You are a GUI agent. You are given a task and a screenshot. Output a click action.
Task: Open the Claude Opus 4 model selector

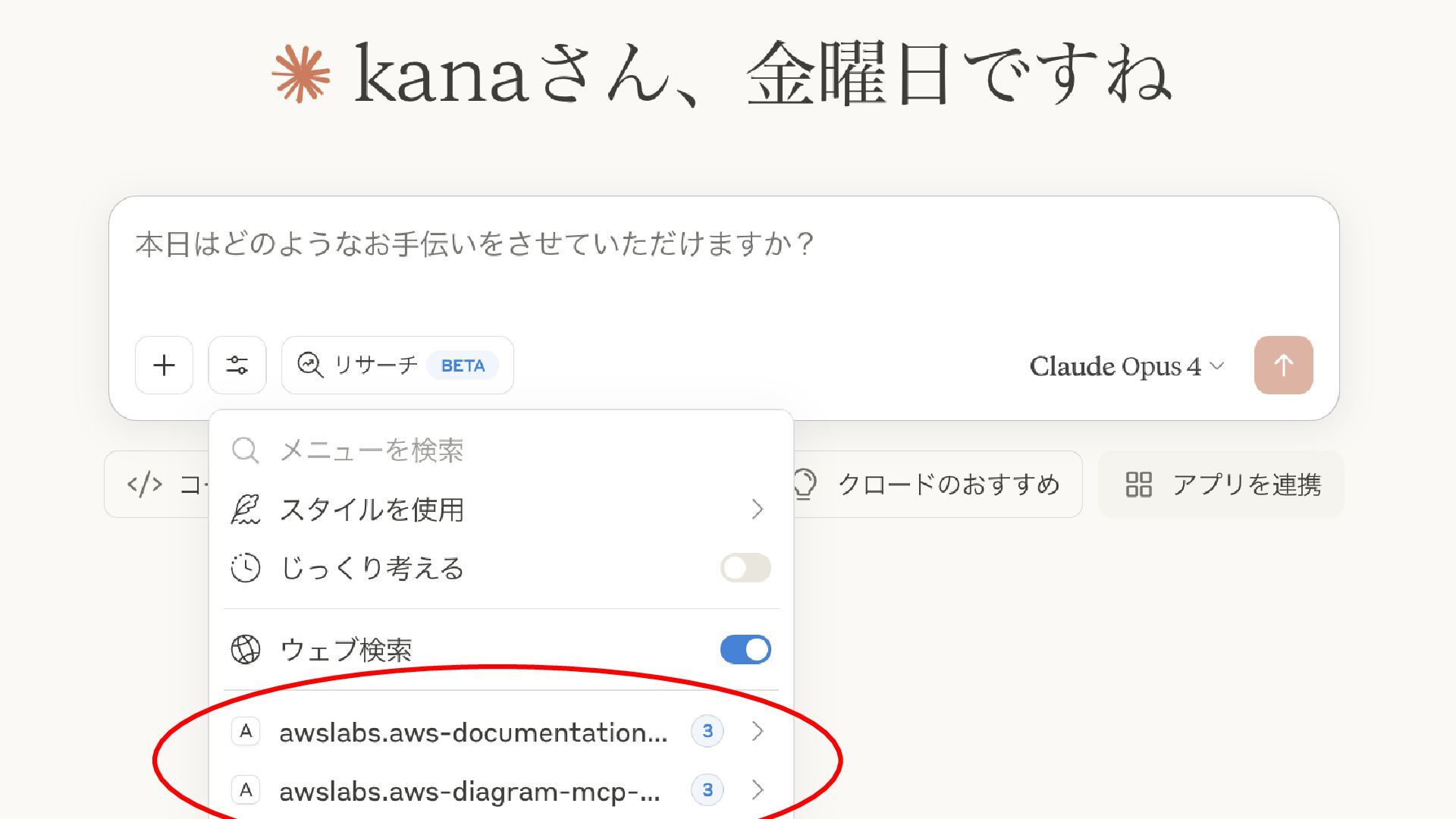[1126, 366]
